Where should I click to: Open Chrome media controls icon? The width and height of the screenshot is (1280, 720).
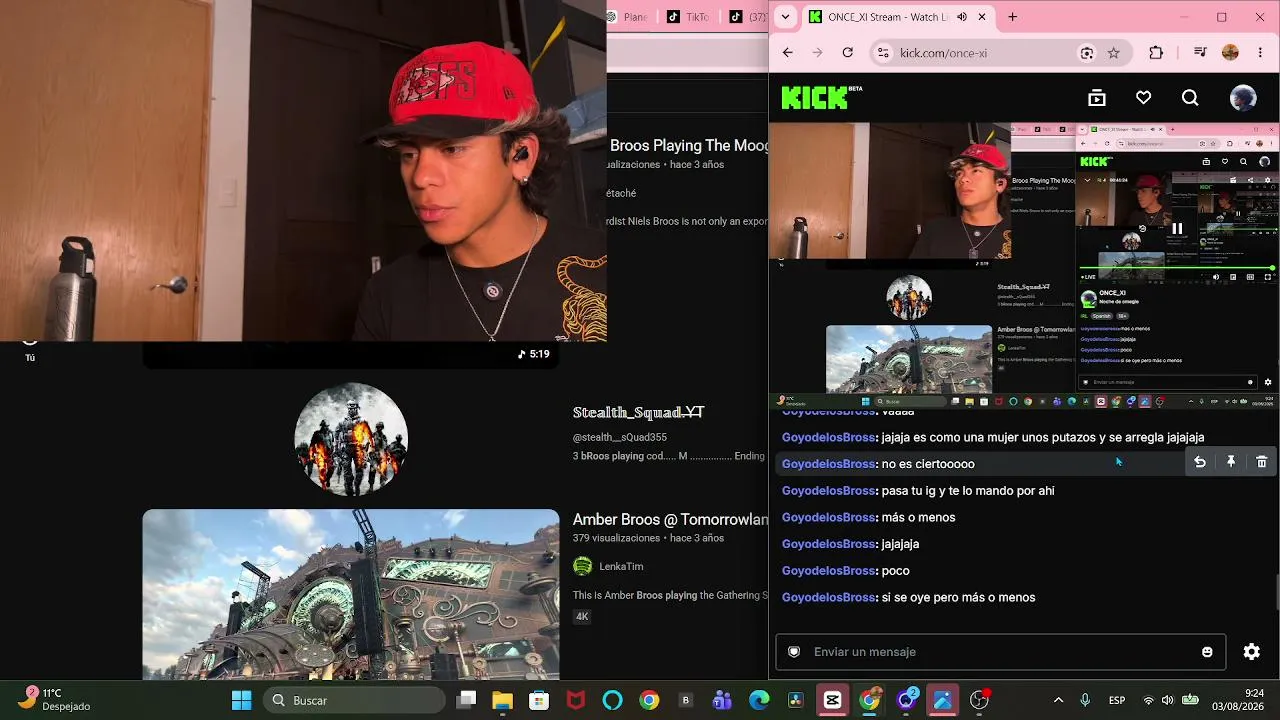(x=1200, y=53)
